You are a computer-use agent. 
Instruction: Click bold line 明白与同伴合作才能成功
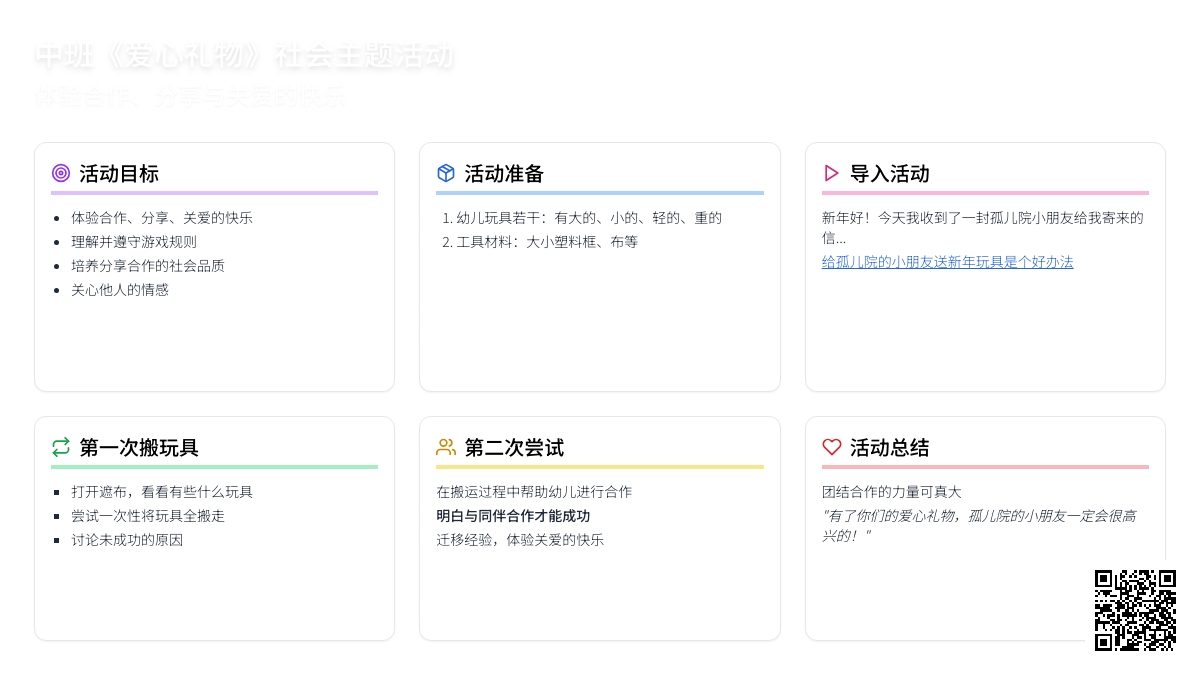click(x=513, y=516)
